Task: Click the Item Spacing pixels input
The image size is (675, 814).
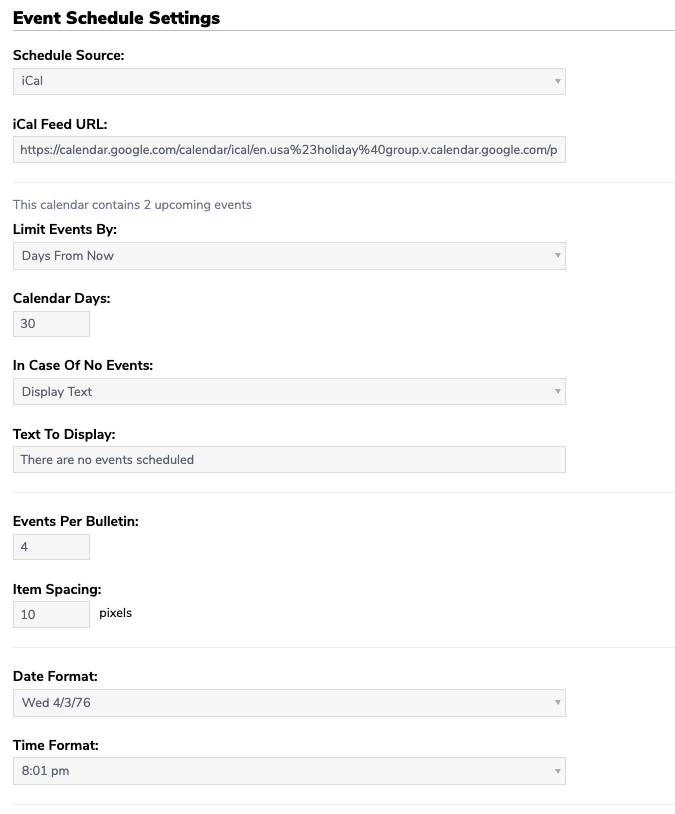Action: click(51, 615)
